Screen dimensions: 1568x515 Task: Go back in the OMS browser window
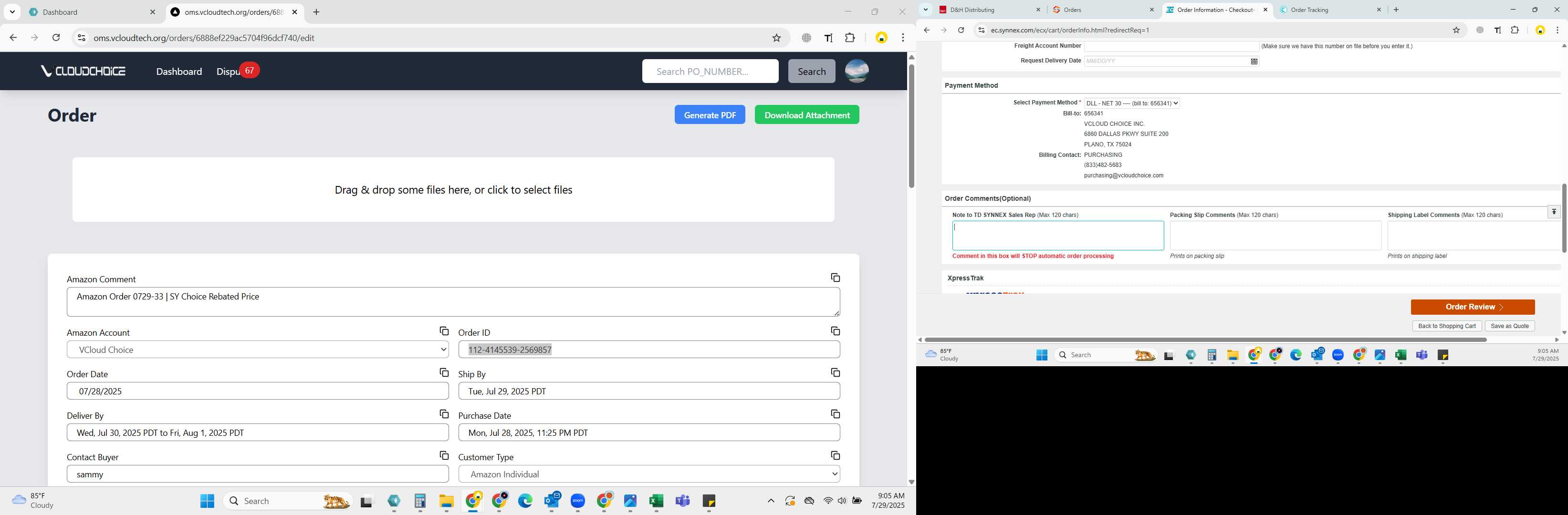click(13, 38)
